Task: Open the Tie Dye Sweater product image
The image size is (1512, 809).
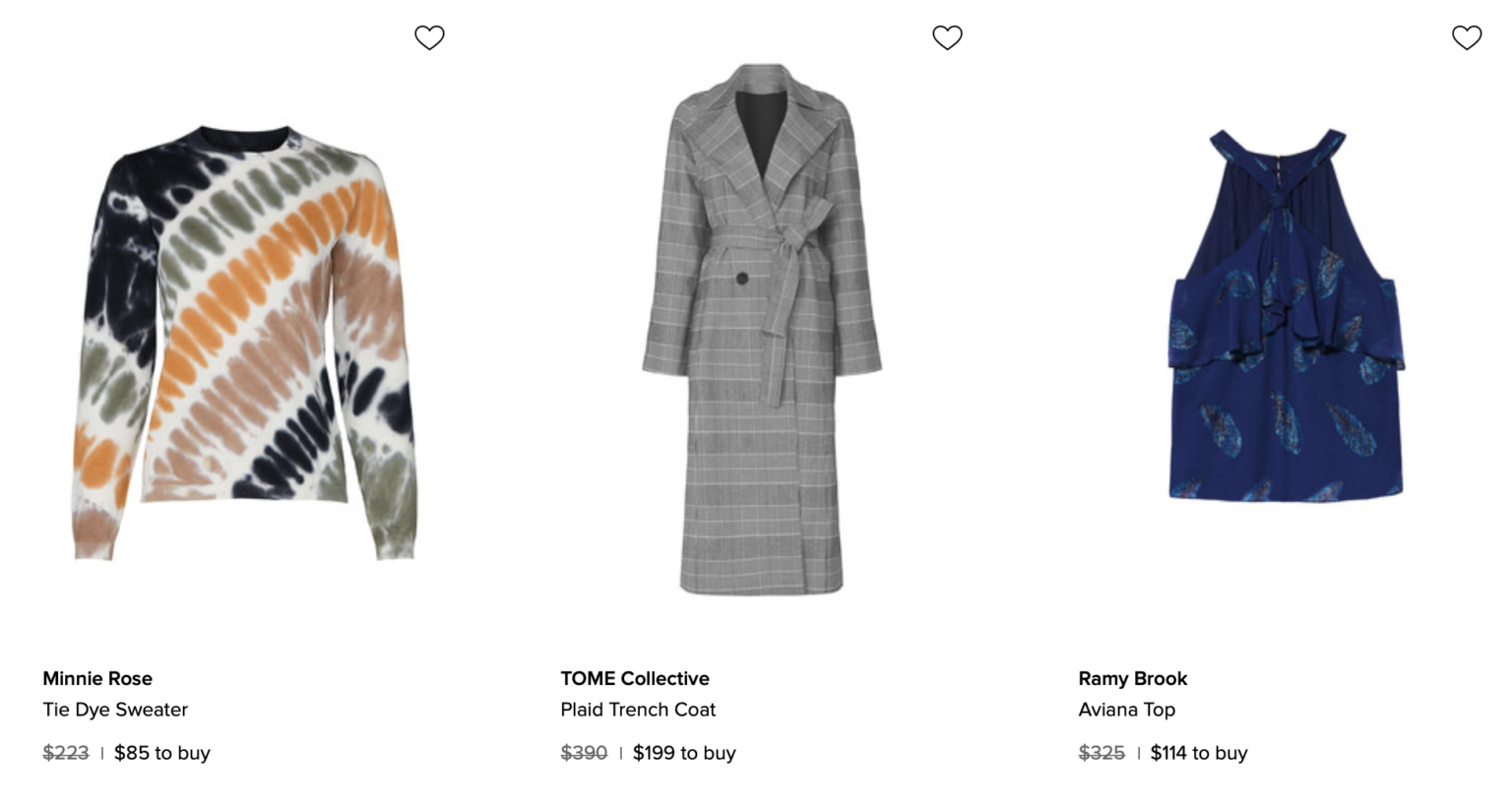Action: pyautogui.click(x=246, y=344)
